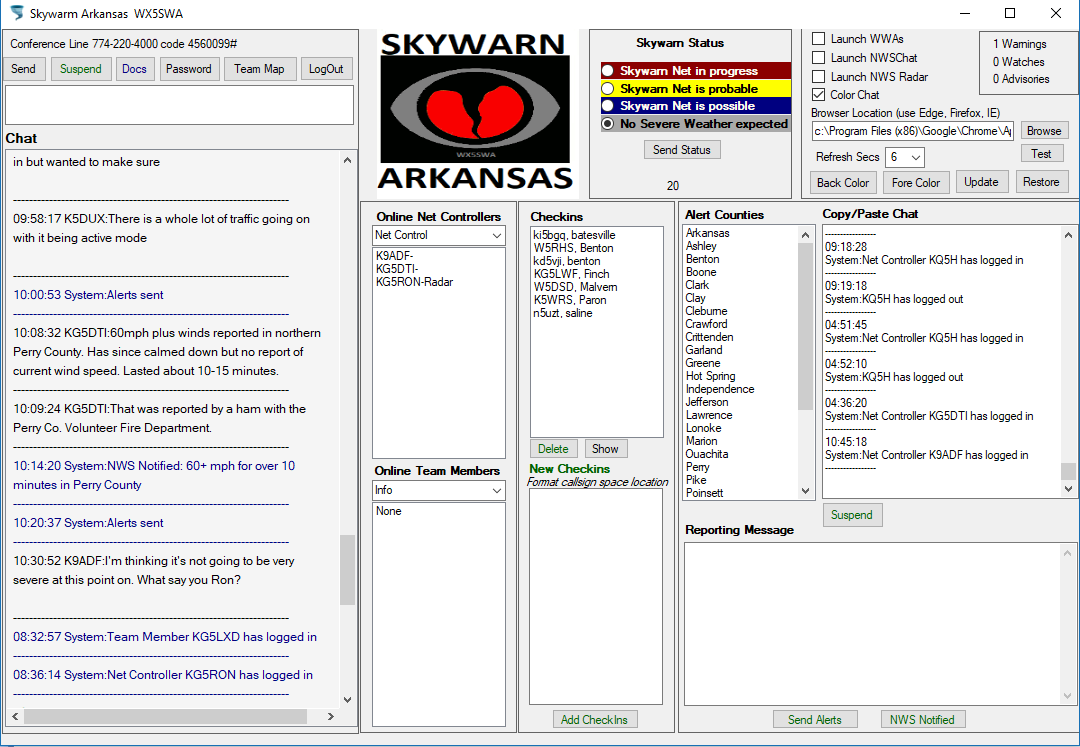Select checkin 'n5uzt, saline'

click(x=563, y=313)
